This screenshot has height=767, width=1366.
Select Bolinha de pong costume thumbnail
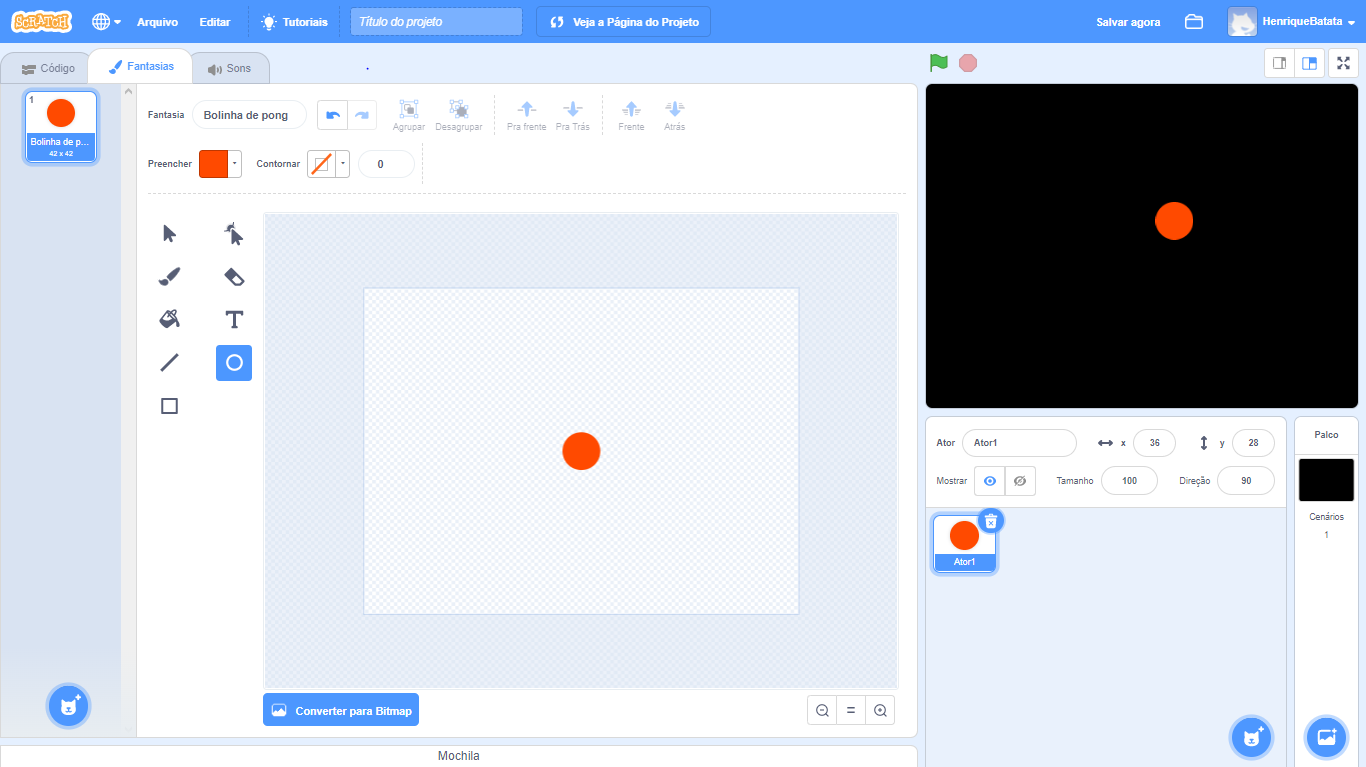(61, 126)
